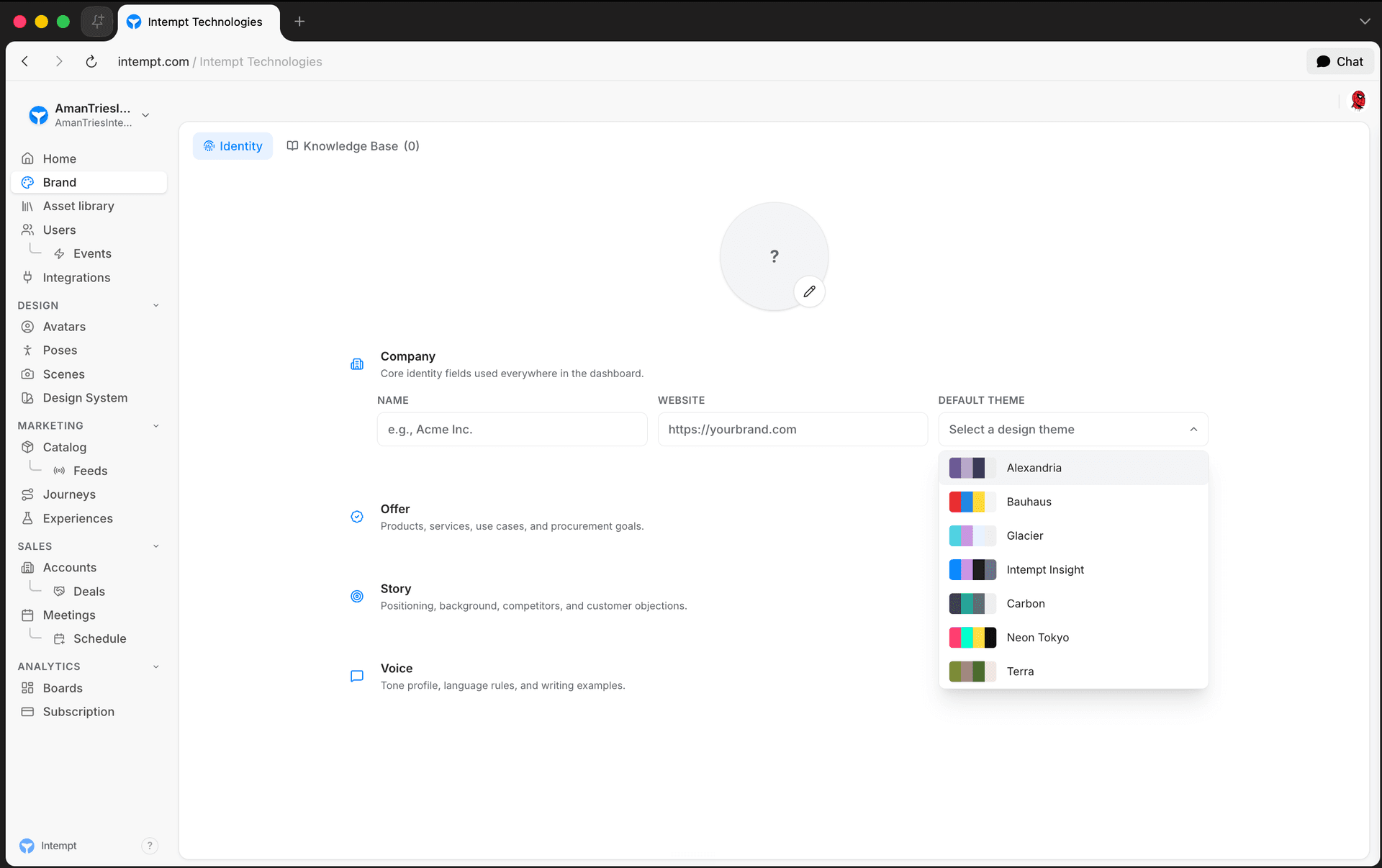The image size is (1382, 868).
Task: Collapse the MARKETING section chevron
Action: (156, 425)
